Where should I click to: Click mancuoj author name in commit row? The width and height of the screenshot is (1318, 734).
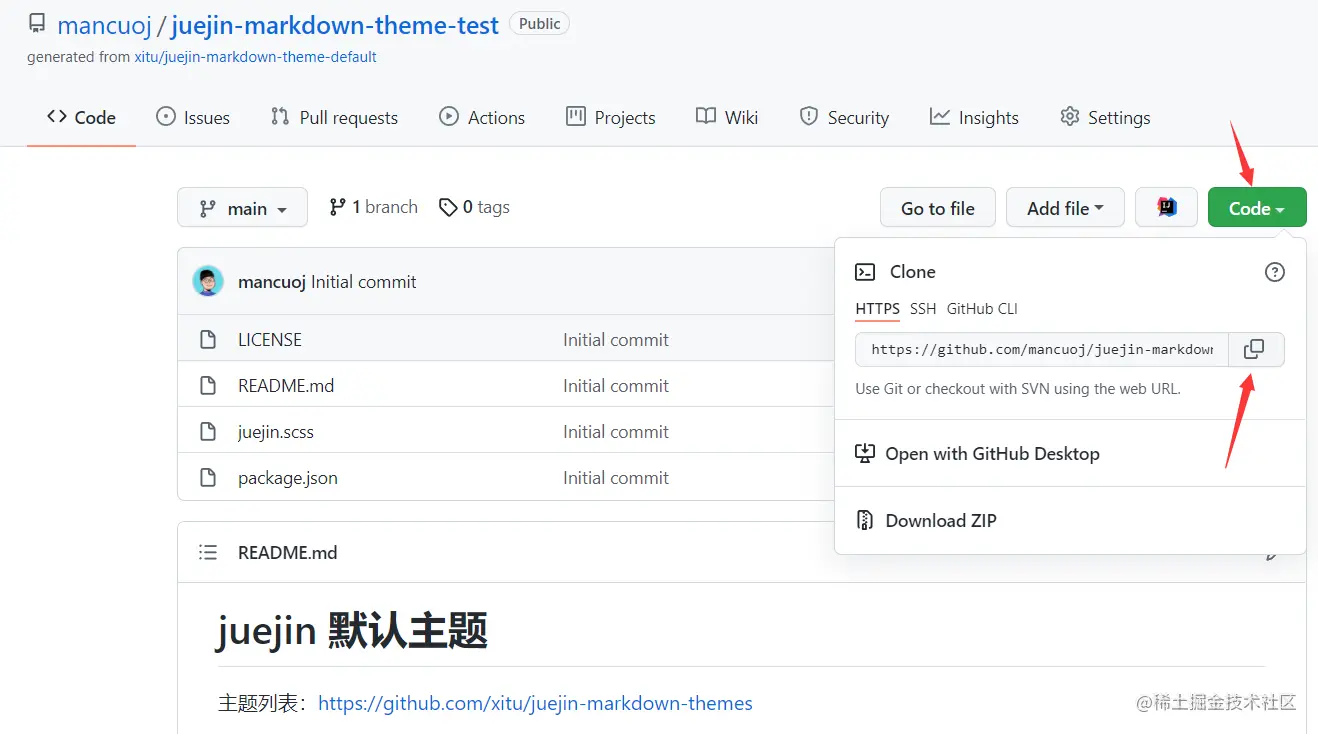point(272,282)
